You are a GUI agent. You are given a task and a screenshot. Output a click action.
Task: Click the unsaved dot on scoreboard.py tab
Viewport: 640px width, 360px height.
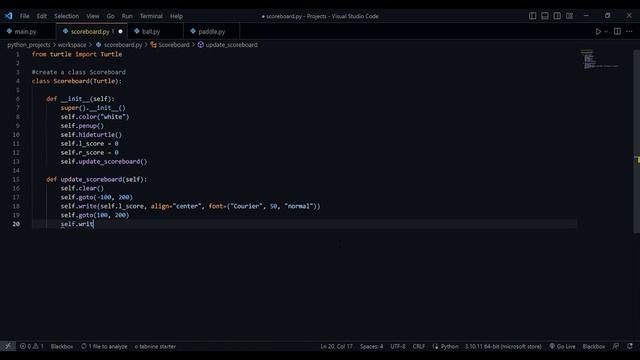coord(120,31)
